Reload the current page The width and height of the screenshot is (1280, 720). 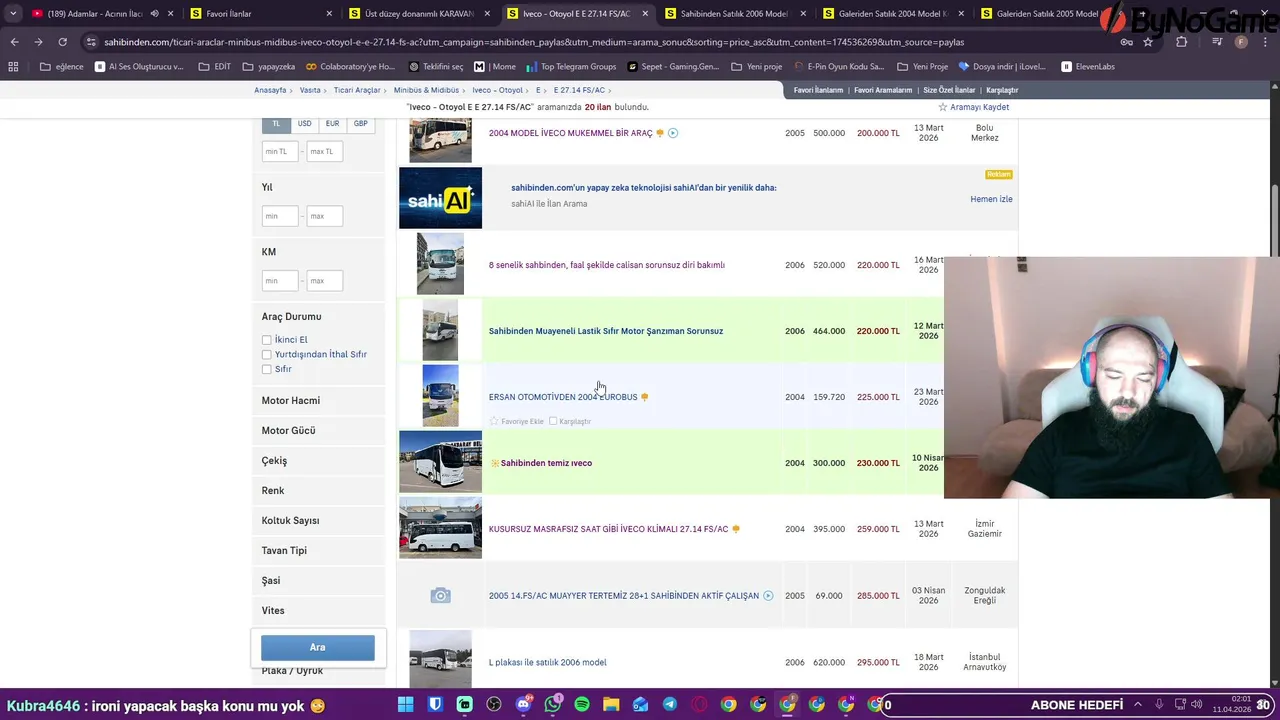pyautogui.click(x=62, y=42)
